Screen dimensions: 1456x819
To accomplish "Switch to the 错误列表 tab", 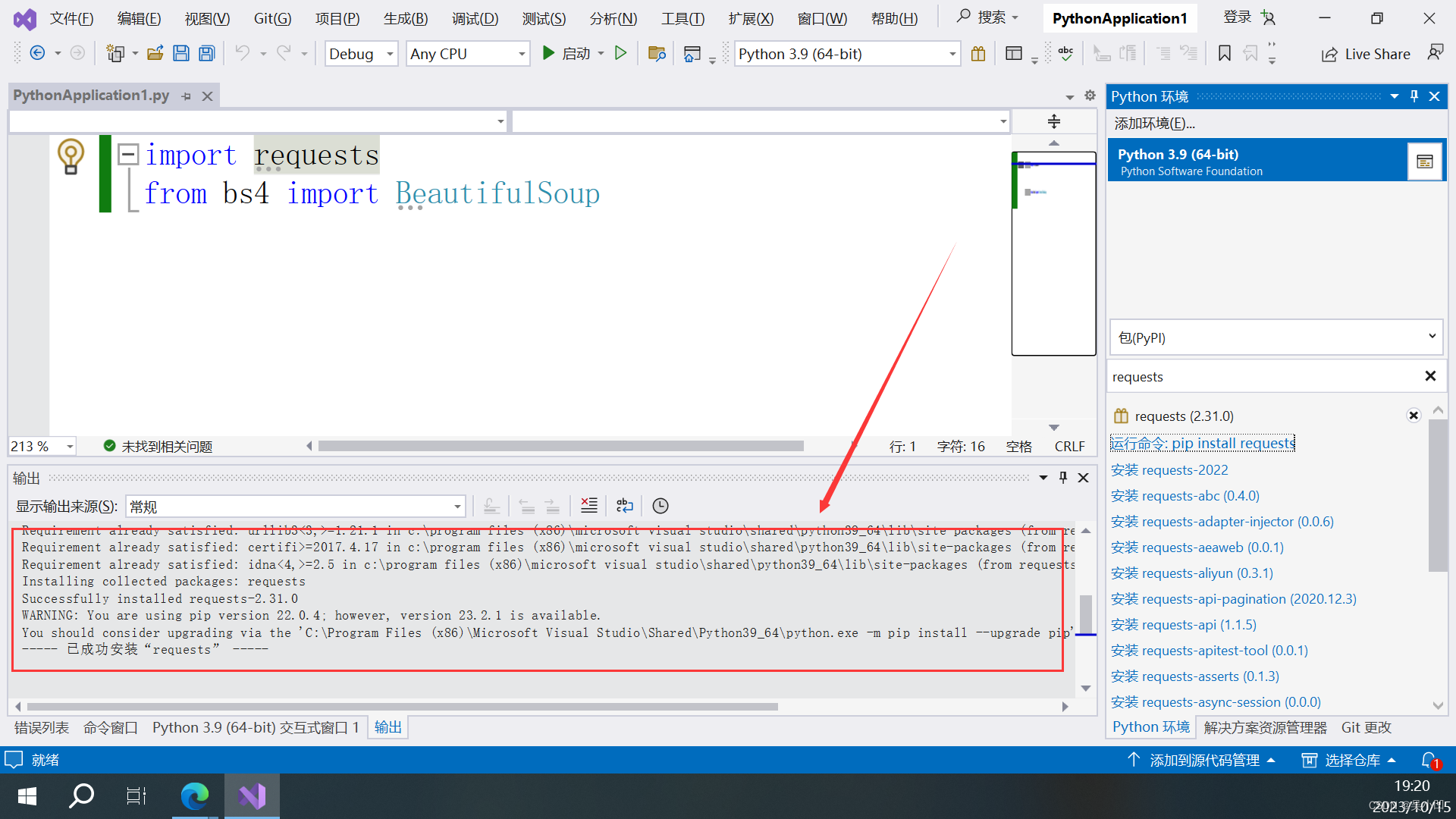I will [42, 727].
